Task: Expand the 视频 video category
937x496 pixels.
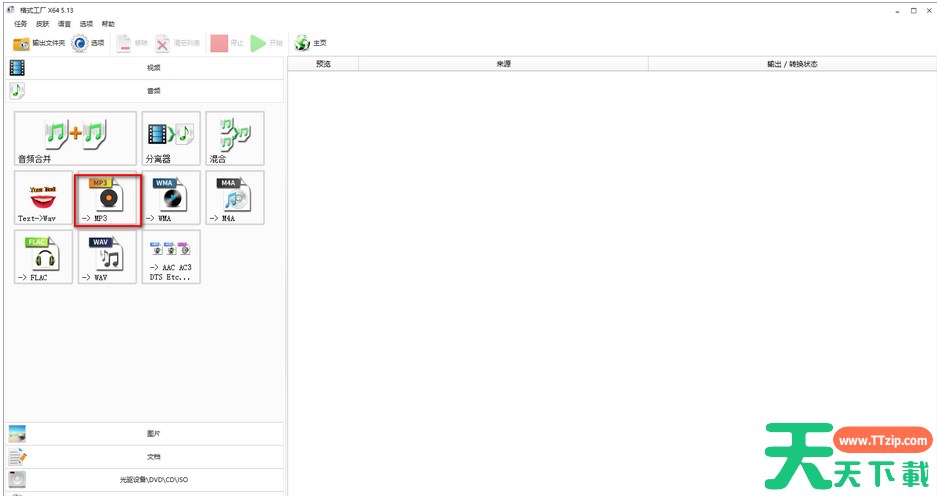Action: [145, 68]
